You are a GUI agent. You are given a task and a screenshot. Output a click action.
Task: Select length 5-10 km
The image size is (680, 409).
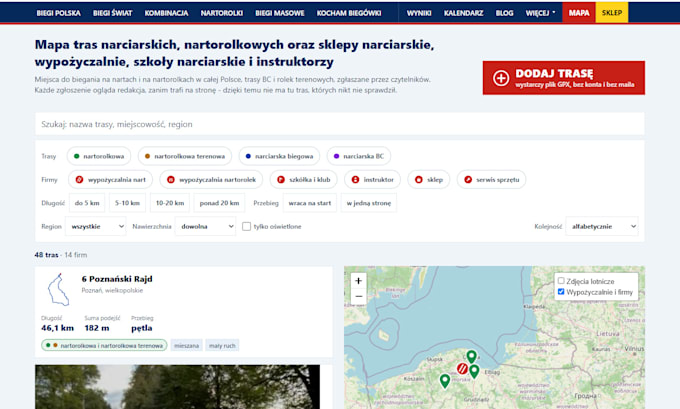pyautogui.click(x=128, y=203)
